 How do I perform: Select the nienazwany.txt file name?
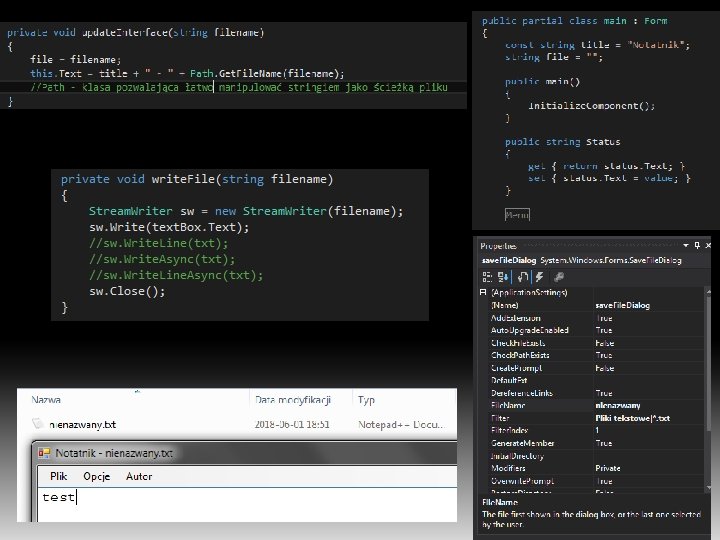tap(82, 425)
